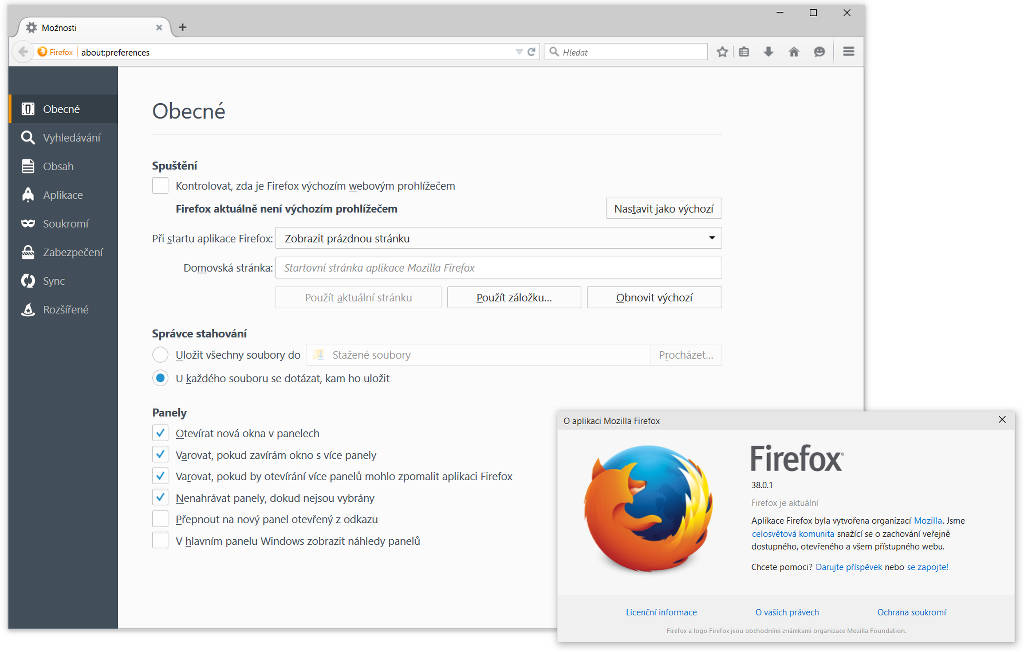Image resolution: width=1024 pixels, height=652 pixels.
Task: Toggle warning about opening many panels slowing Firefox
Action: (x=161, y=476)
